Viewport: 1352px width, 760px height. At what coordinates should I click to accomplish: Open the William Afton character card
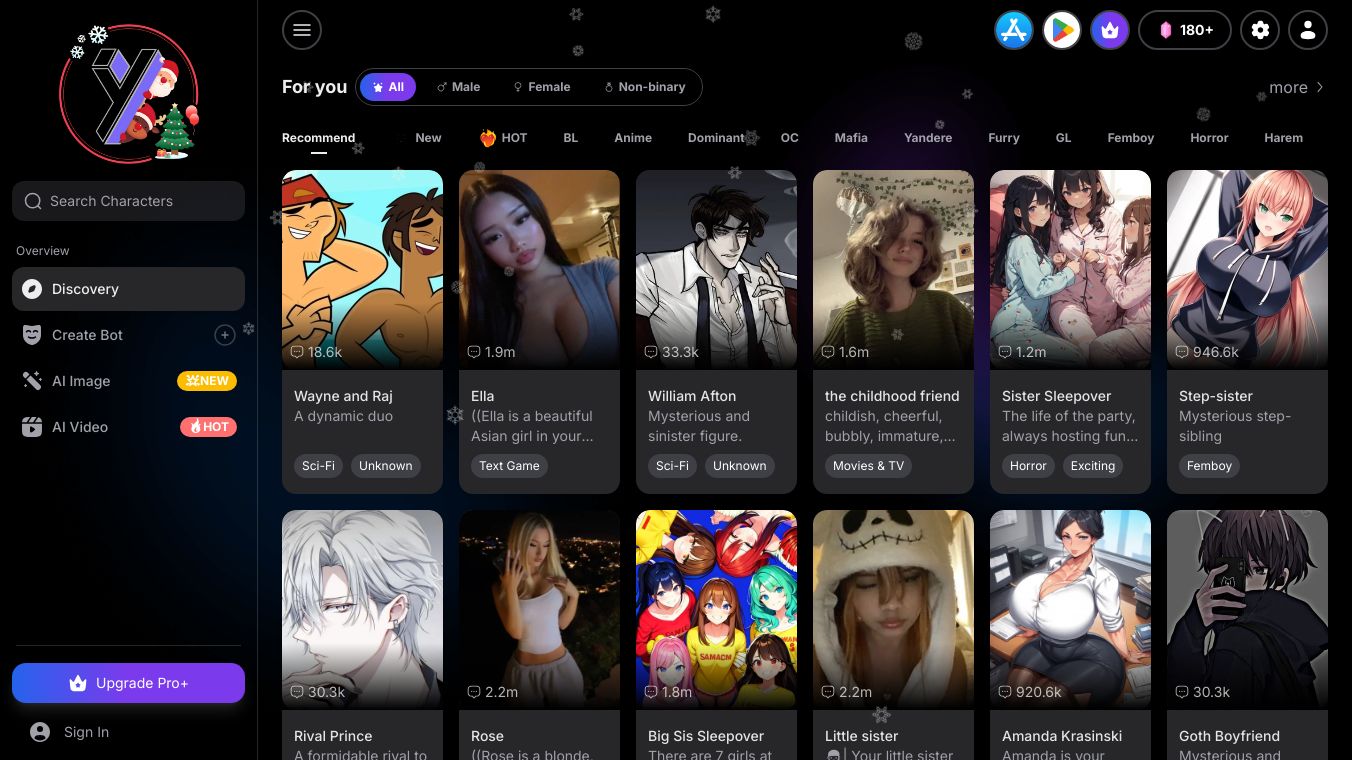[716, 331]
